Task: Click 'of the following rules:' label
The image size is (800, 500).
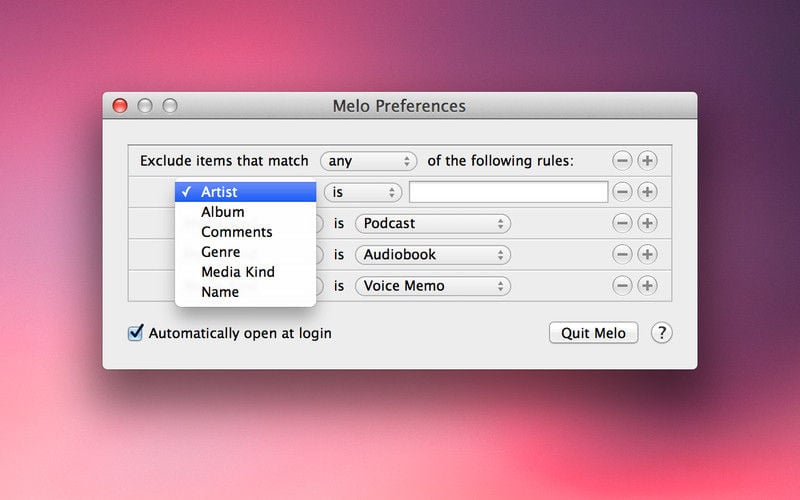Action: click(x=500, y=161)
